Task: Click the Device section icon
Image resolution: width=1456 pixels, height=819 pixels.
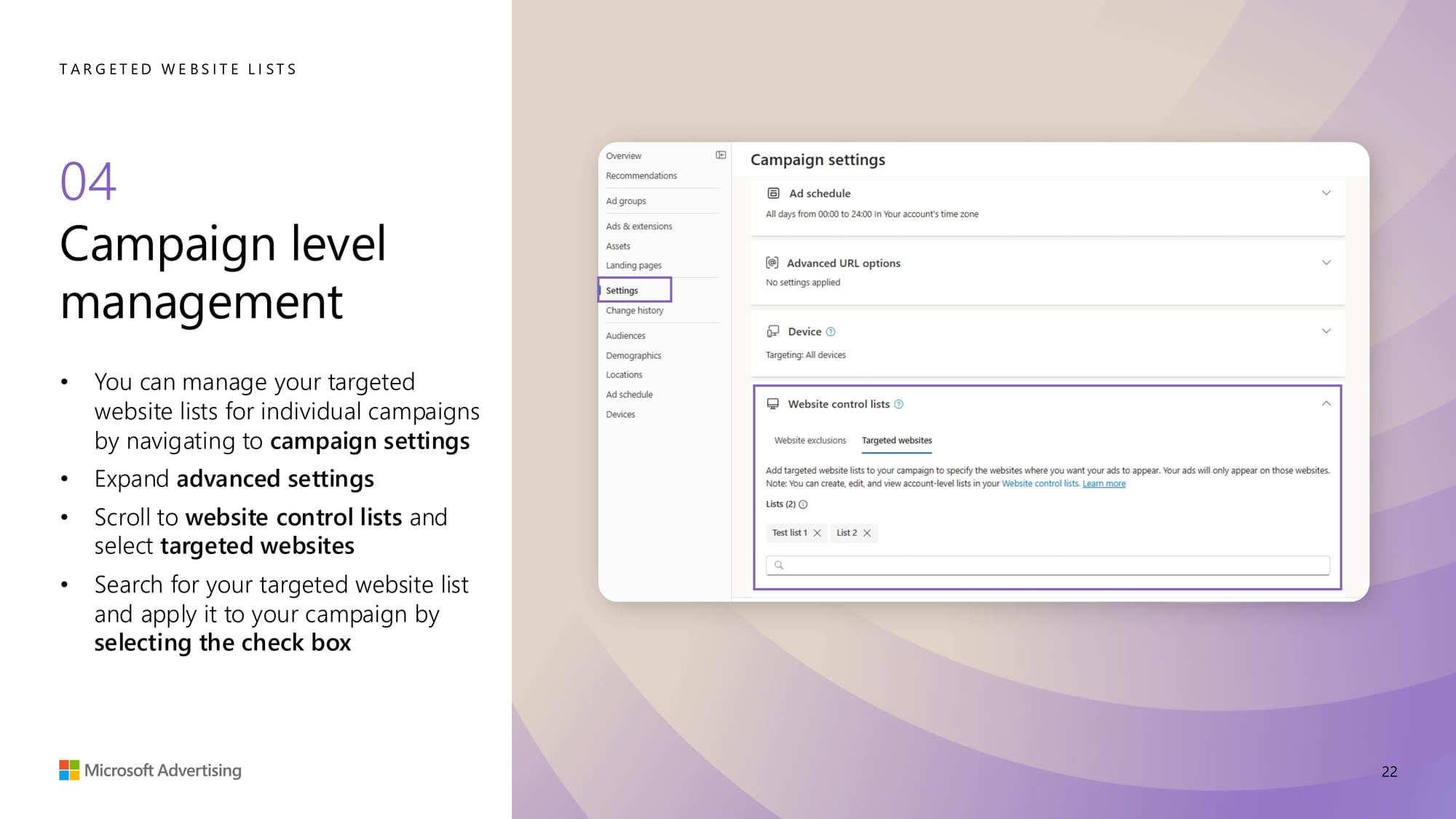Action: pos(773,331)
